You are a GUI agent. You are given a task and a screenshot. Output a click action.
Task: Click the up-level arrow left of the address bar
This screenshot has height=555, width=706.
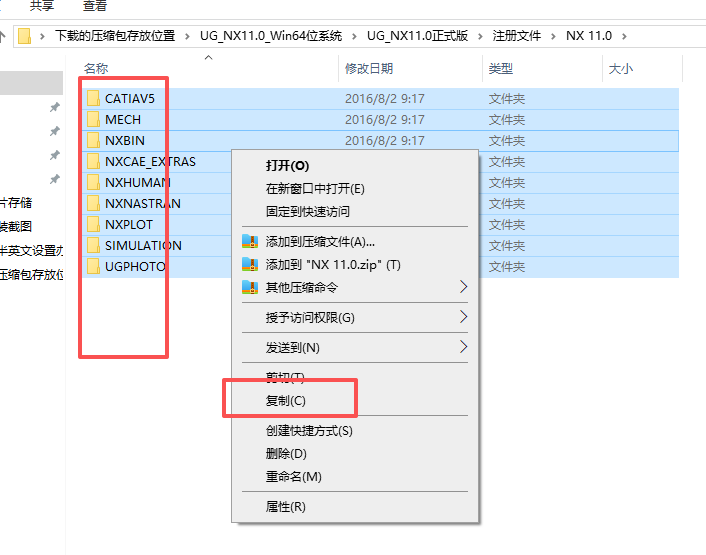pyautogui.click(x=3, y=36)
